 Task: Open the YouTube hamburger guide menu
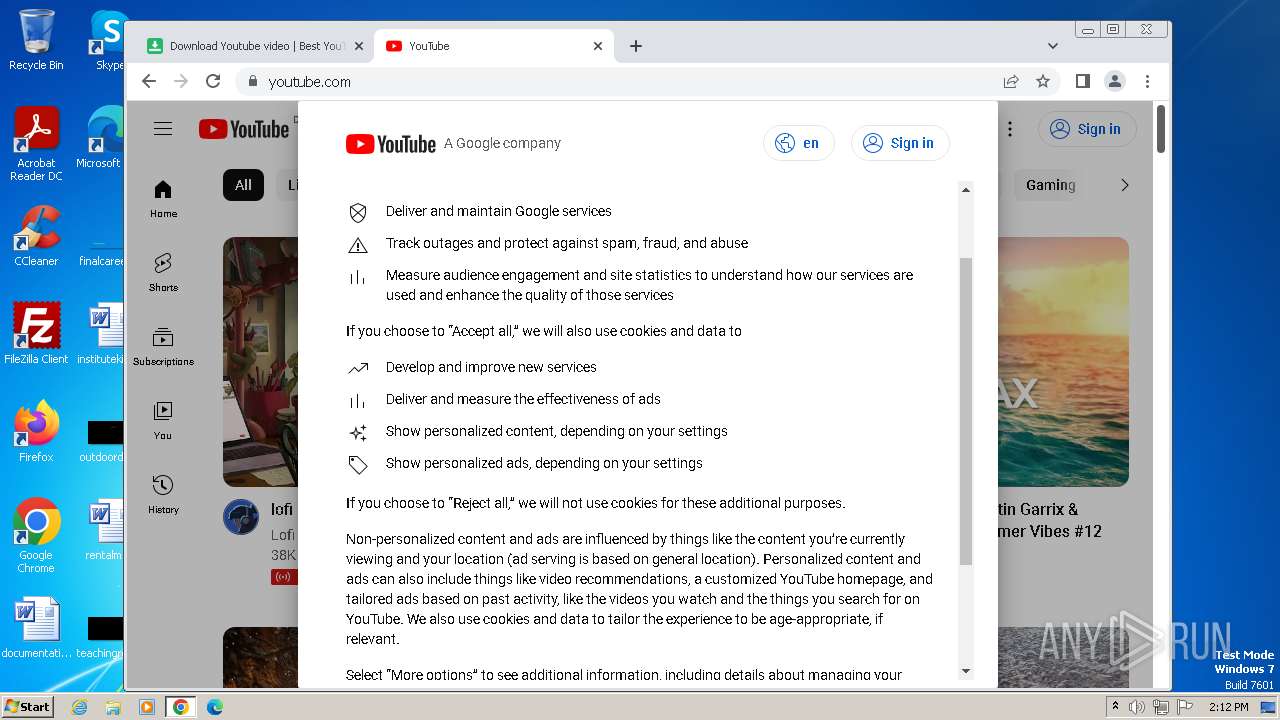(163, 129)
